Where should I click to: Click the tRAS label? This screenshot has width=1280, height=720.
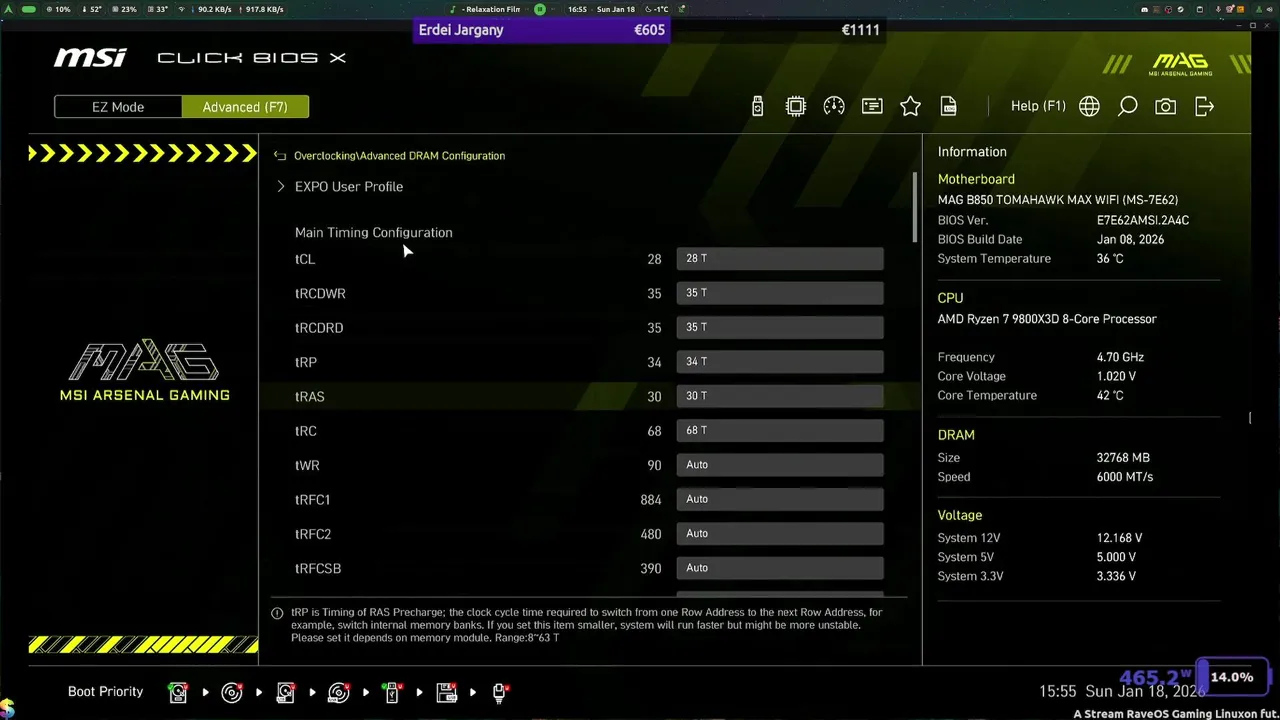tap(310, 397)
